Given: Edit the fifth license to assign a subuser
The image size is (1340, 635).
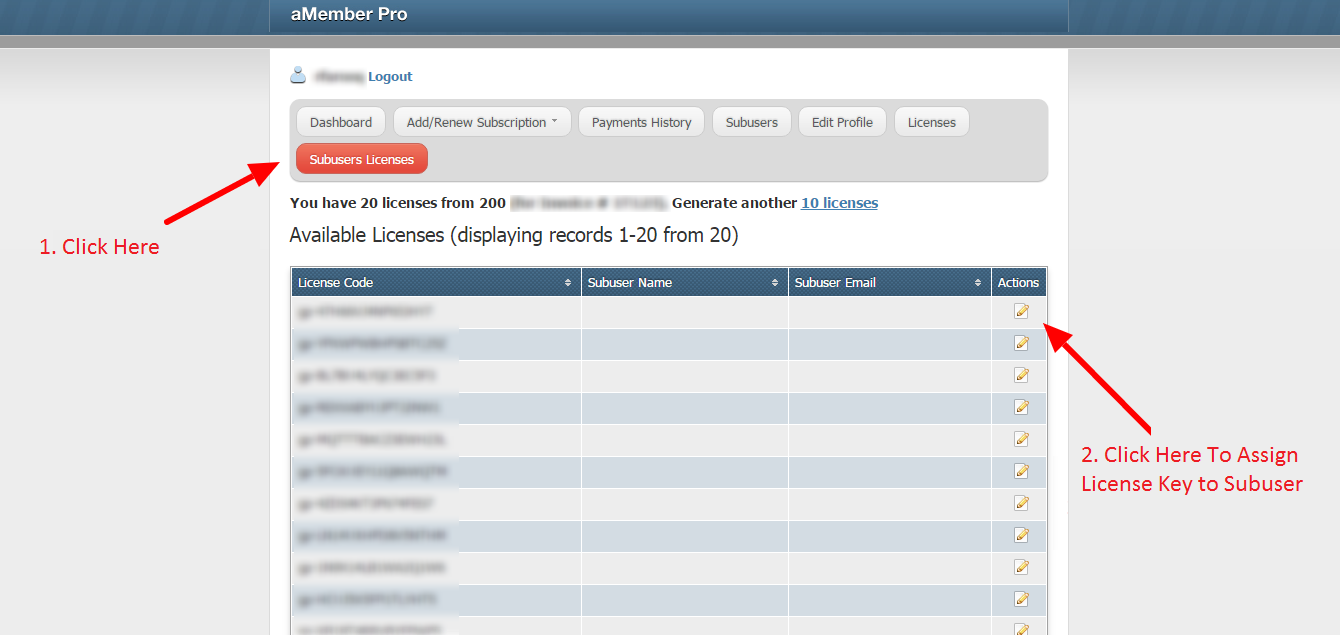Looking at the screenshot, I should (x=1021, y=439).
